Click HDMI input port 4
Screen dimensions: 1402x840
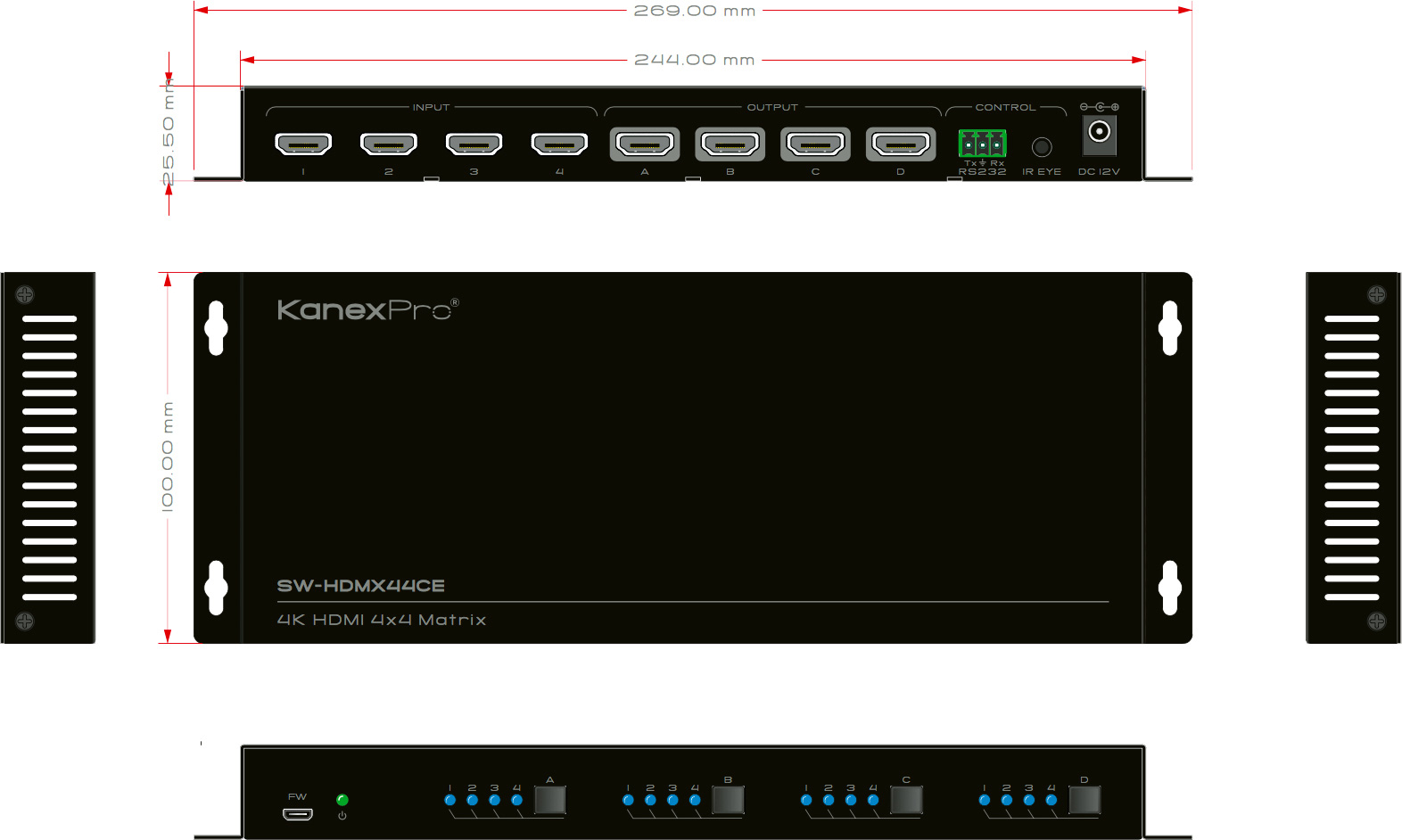[x=559, y=144]
